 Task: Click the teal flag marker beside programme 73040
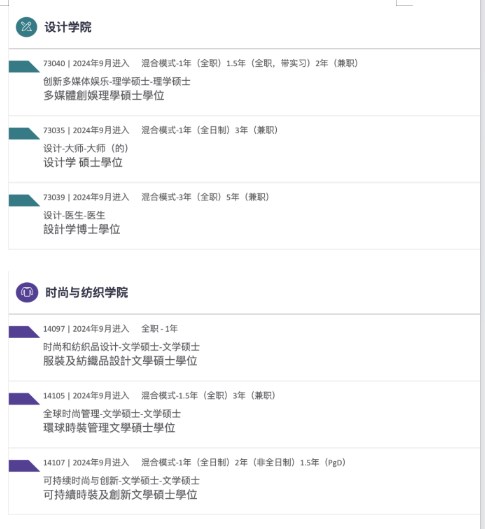pyautogui.click(x=24, y=66)
